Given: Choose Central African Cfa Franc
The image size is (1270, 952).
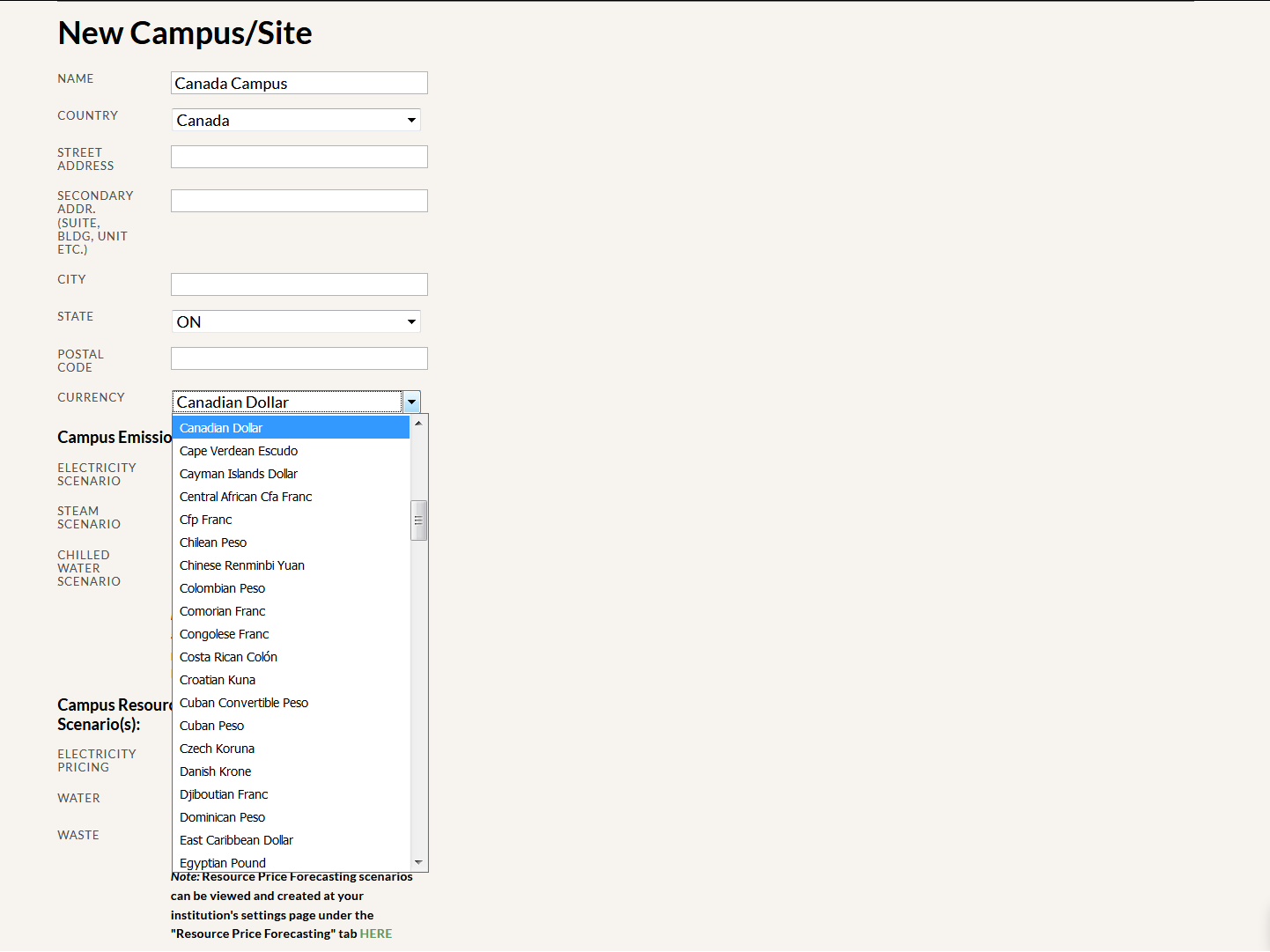Looking at the screenshot, I should coord(292,497).
